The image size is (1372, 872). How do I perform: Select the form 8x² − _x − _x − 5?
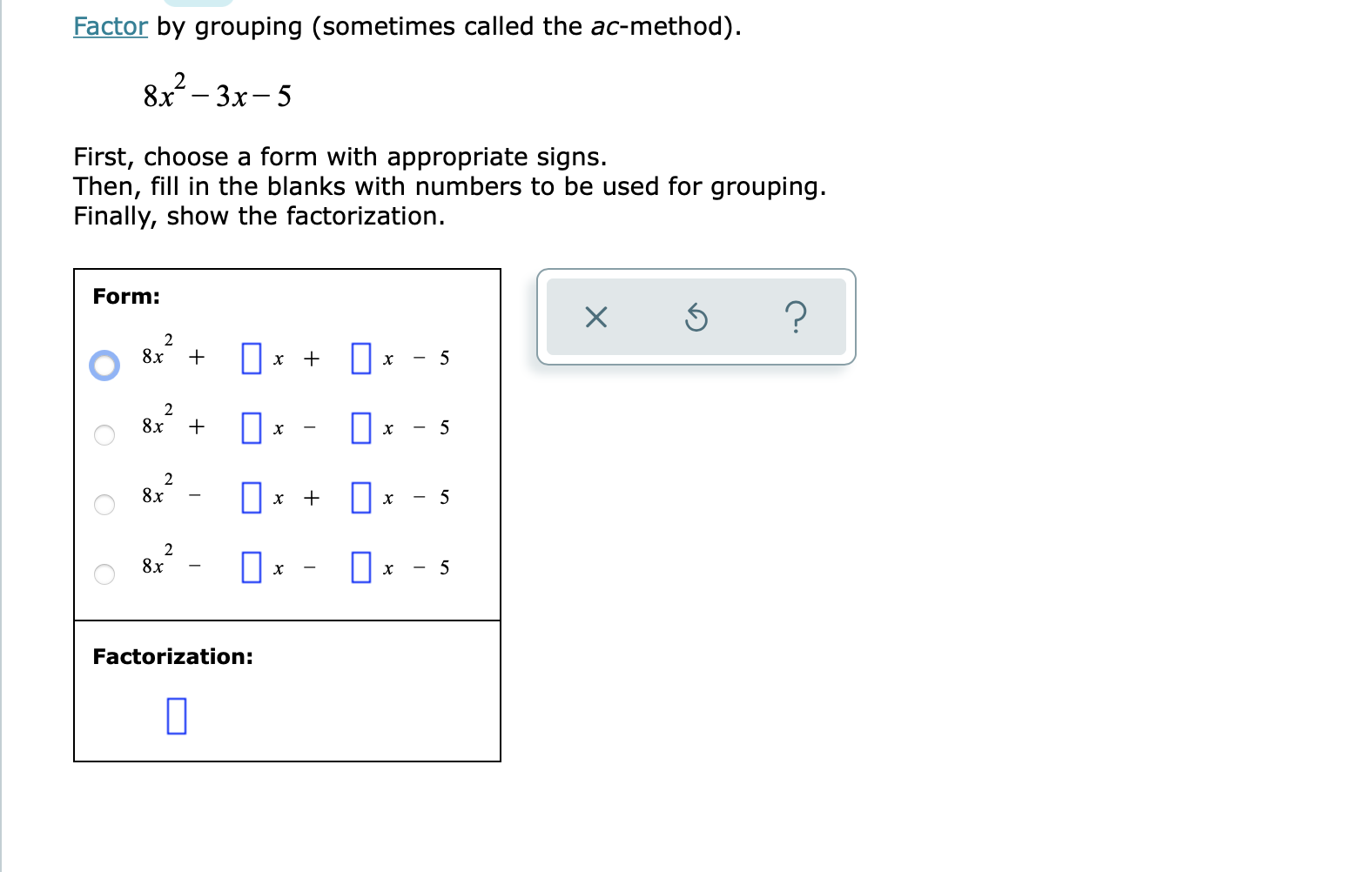(x=104, y=574)
